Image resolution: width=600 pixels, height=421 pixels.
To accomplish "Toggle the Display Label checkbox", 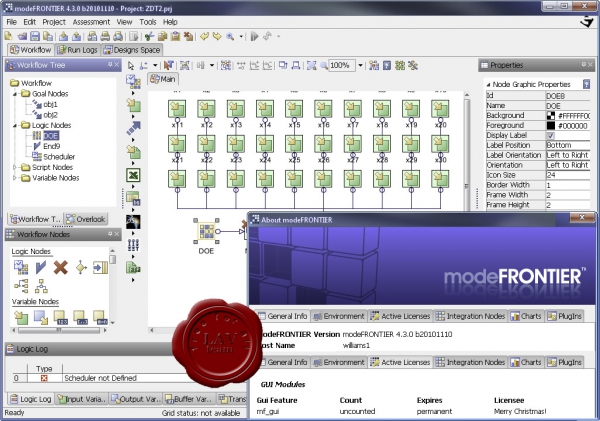I will pyautogui.click(x=551, y=135).
